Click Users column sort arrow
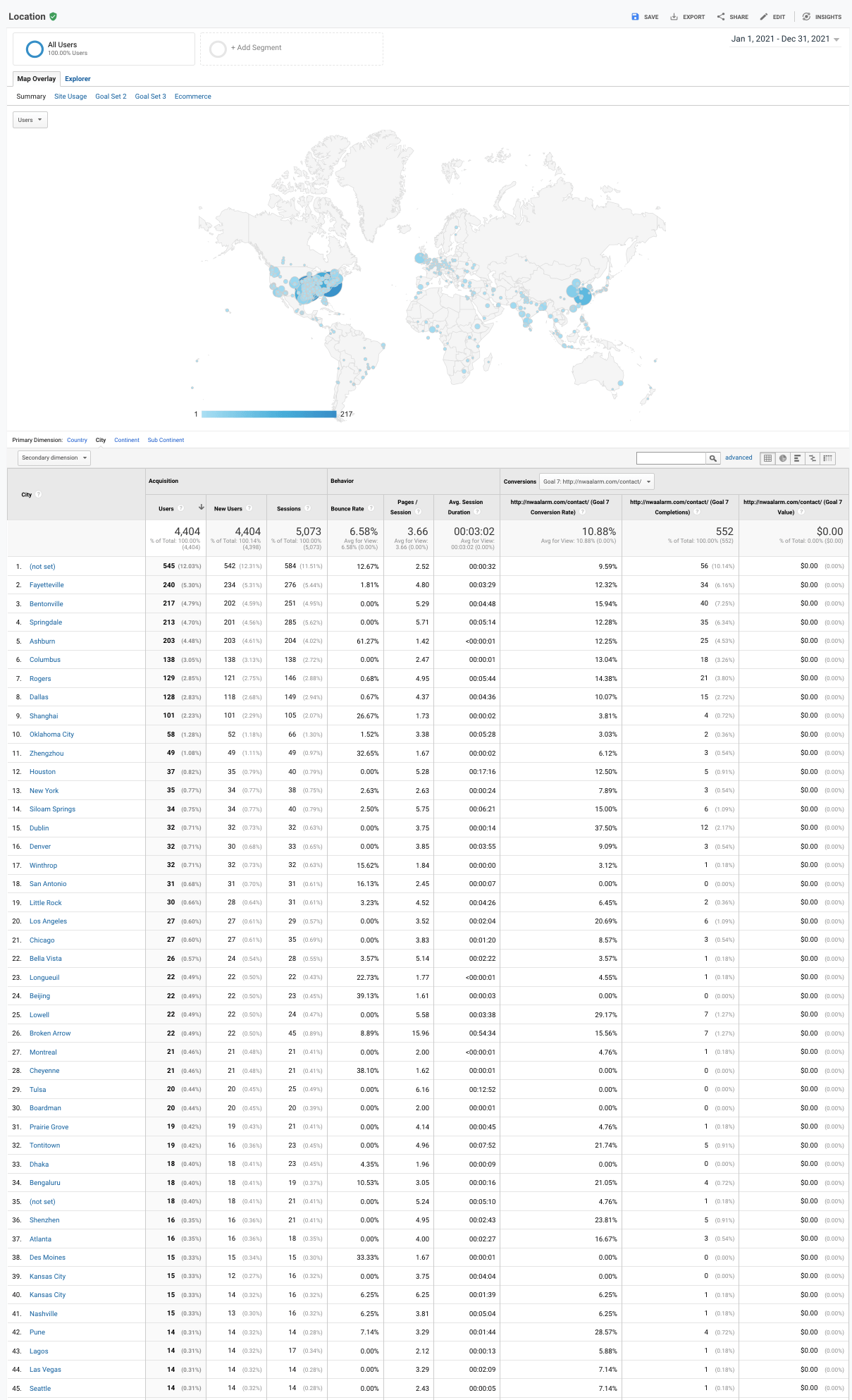Viewport: 852px width, 1400px height. (202, 508)
